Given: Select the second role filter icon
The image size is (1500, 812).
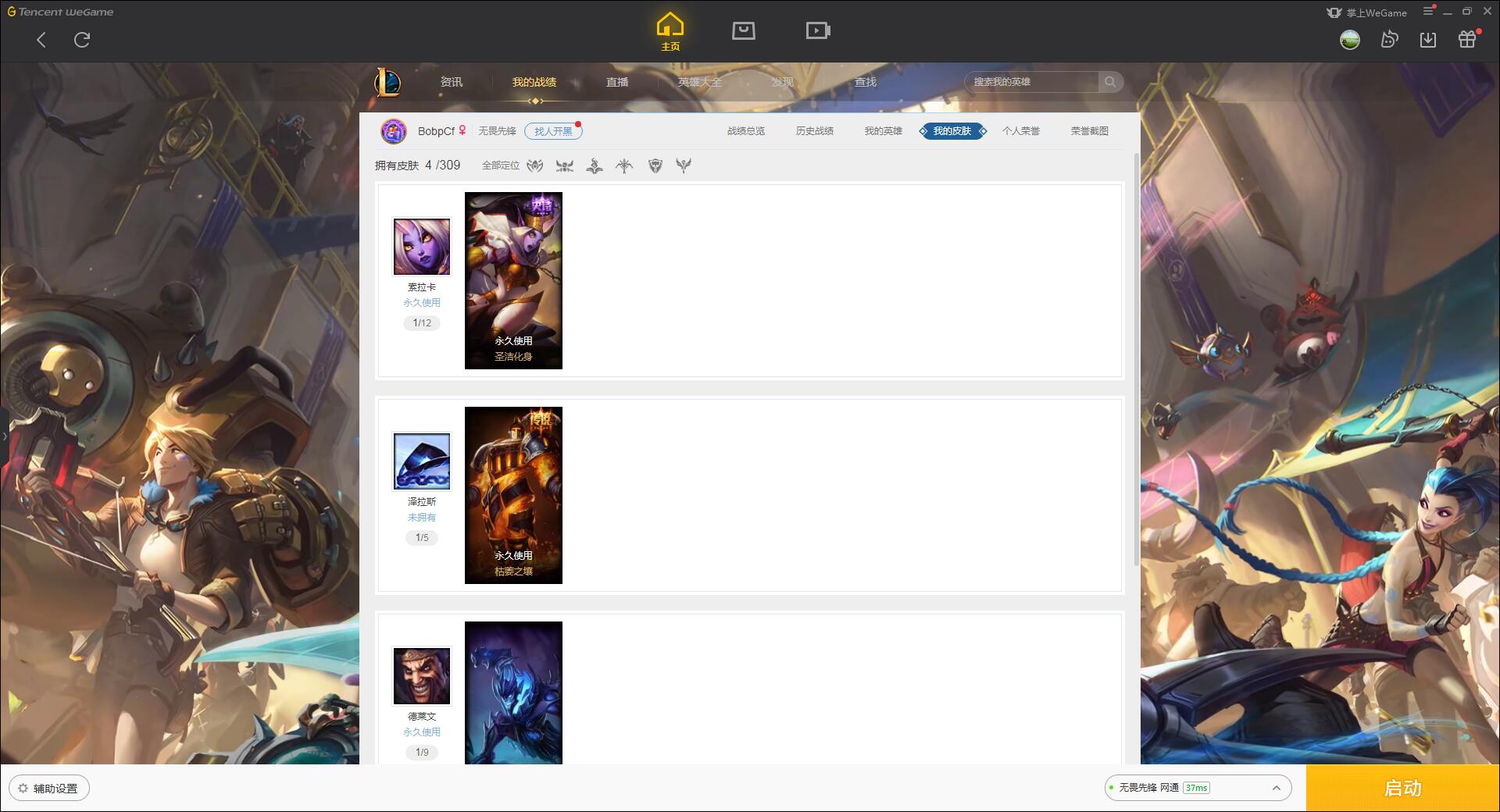Looking at the screenshot, I should pos(565,166).
